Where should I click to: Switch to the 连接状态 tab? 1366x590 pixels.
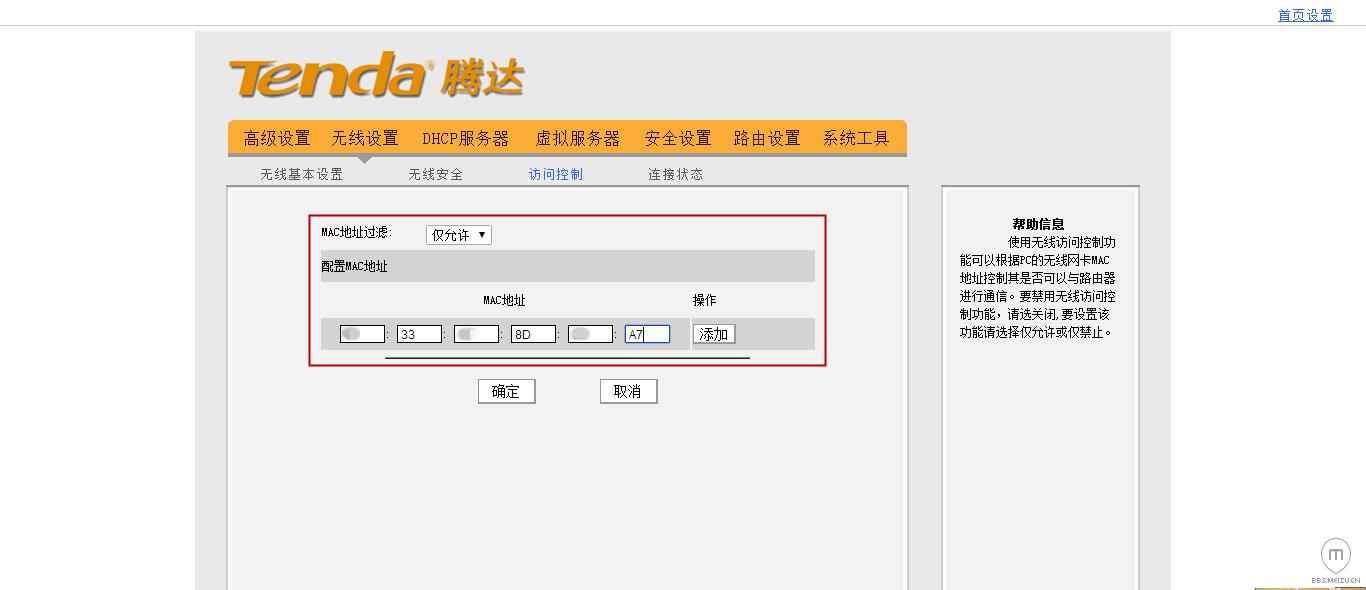click(x=675, y=173)
